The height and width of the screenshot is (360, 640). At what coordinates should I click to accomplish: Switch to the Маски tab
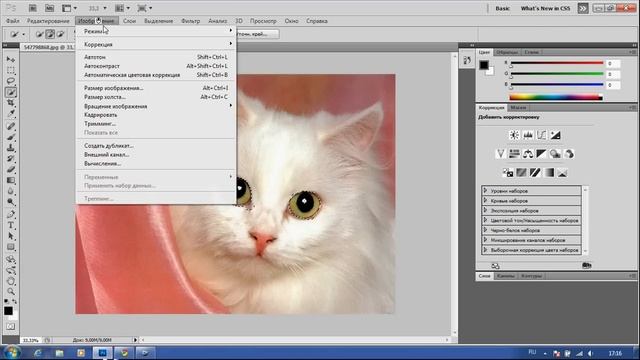coord(518,108)
